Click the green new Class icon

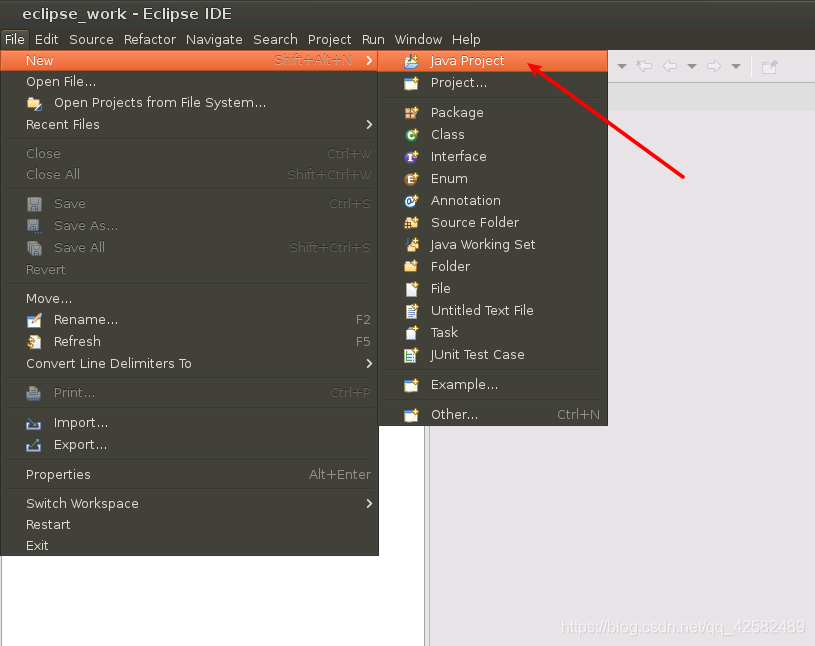pos(411,135)
